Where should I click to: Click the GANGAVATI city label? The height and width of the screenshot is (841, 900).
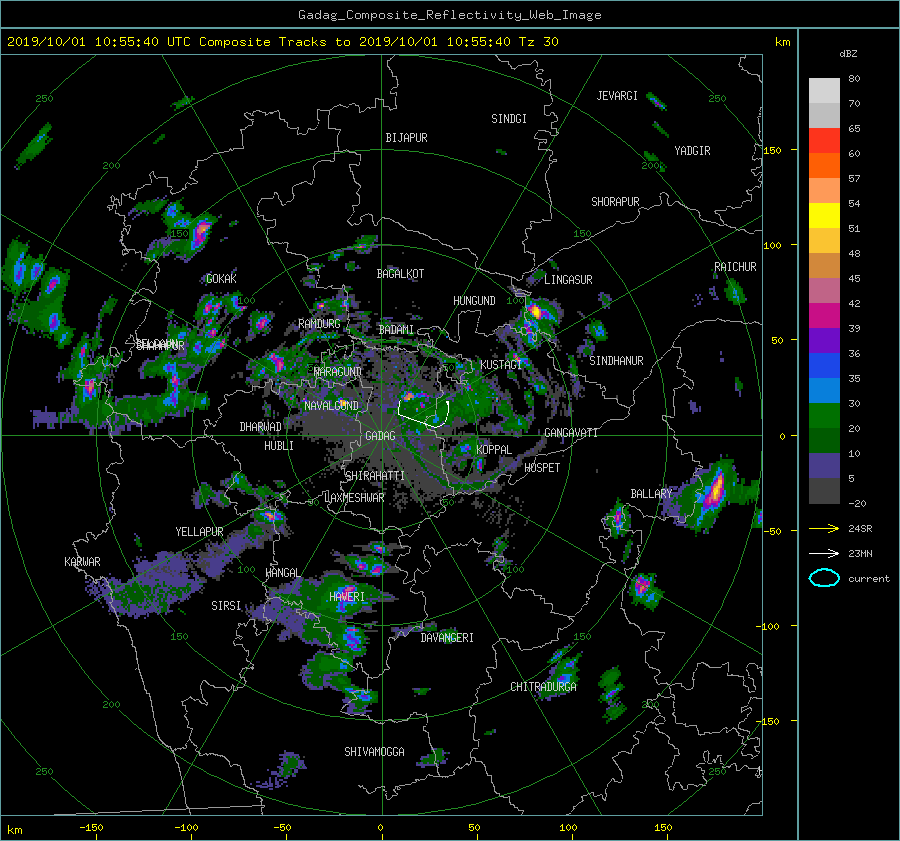pyautogui.click(x=571, y=432)
